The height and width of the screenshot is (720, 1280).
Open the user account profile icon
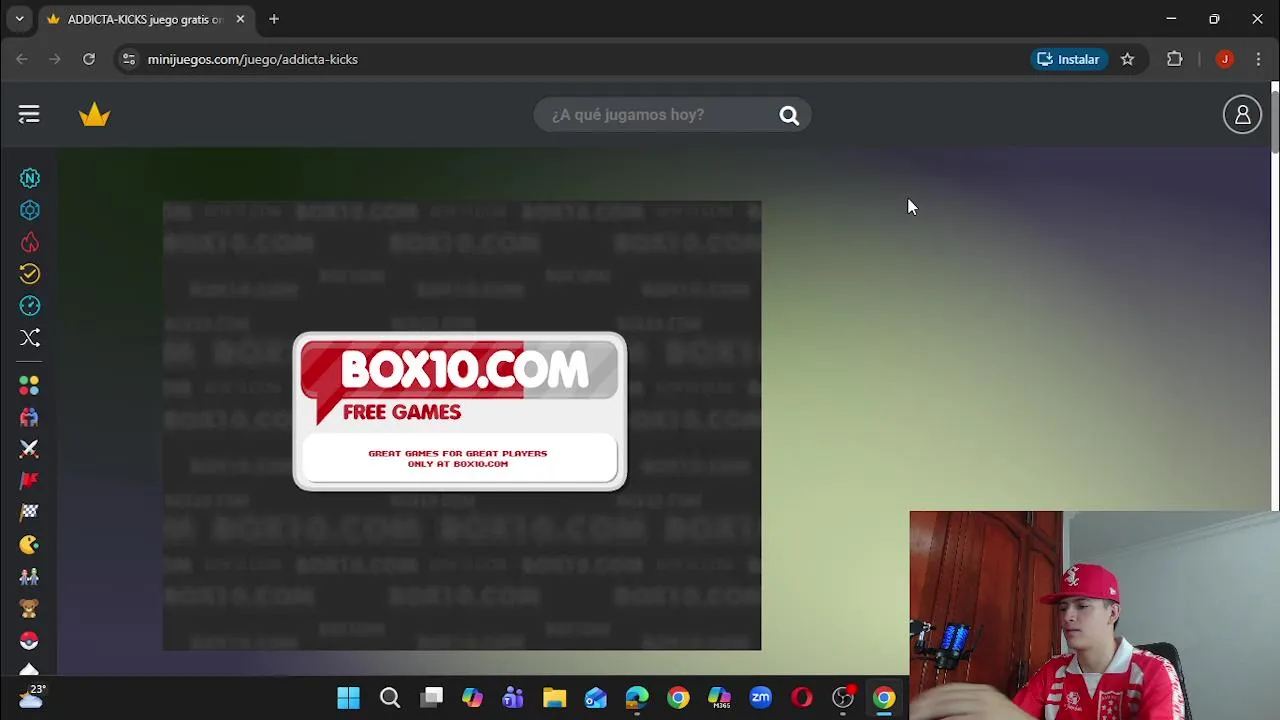(x=1242, y=115)
